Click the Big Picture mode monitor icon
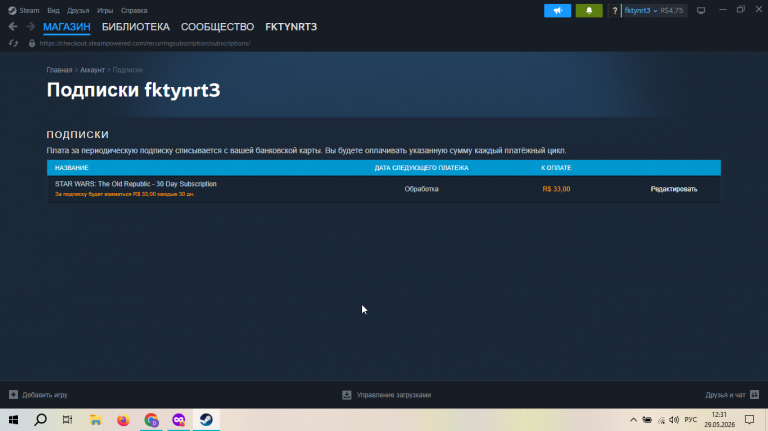 (701, 10)
